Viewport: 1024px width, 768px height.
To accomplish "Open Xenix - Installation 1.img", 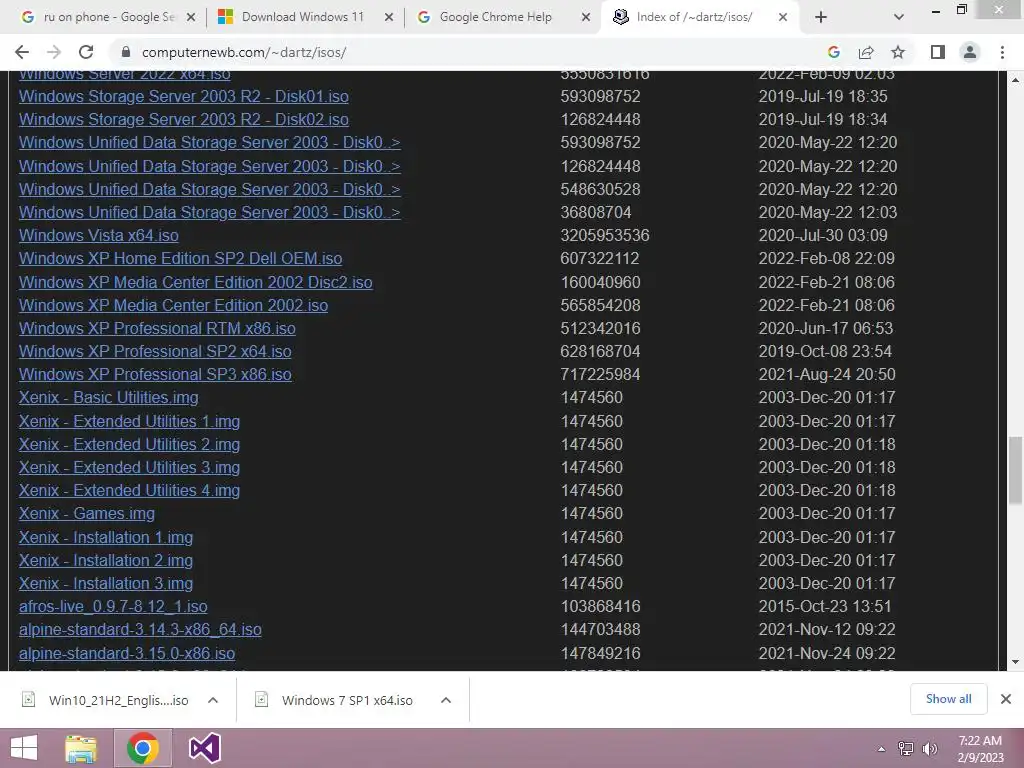I will [x=106, y=537].
